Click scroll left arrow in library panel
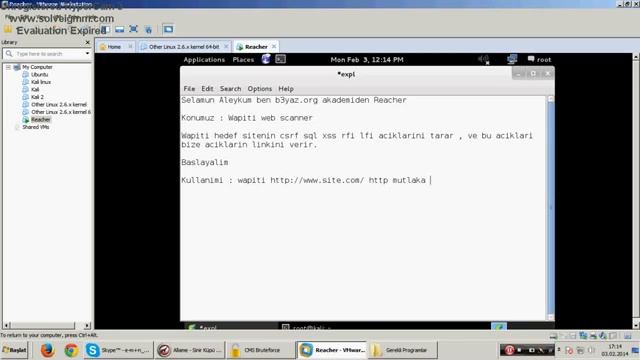 [x=6, y=325]
